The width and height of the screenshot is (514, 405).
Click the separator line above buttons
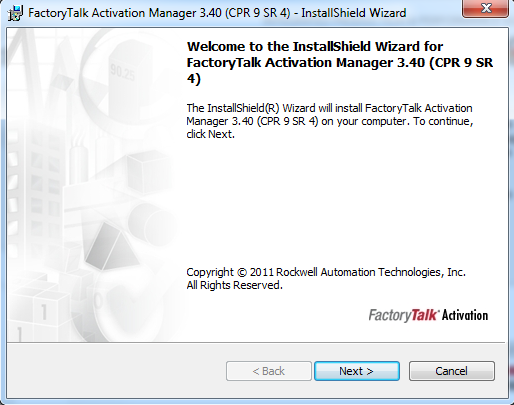point(256,342)
